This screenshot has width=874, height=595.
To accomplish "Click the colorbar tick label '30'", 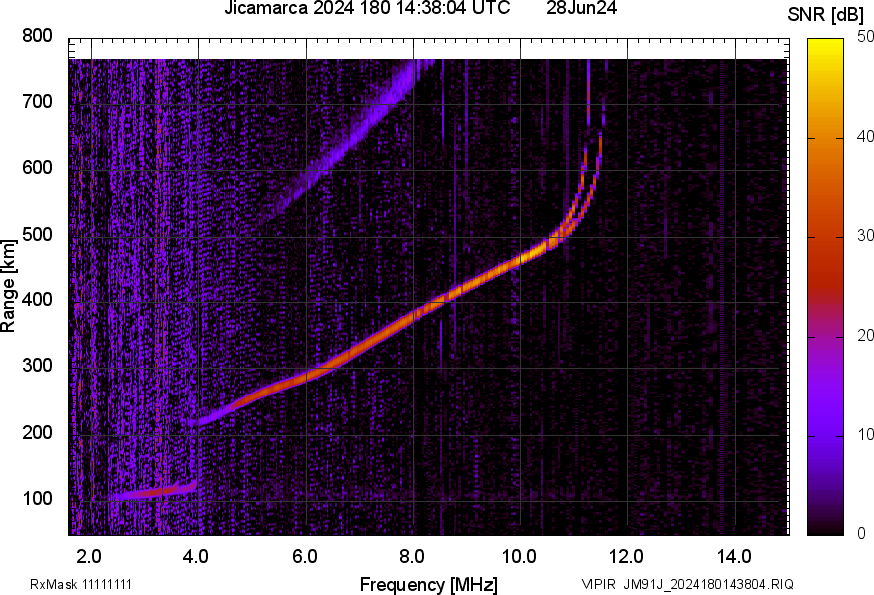I will [865, 235].
